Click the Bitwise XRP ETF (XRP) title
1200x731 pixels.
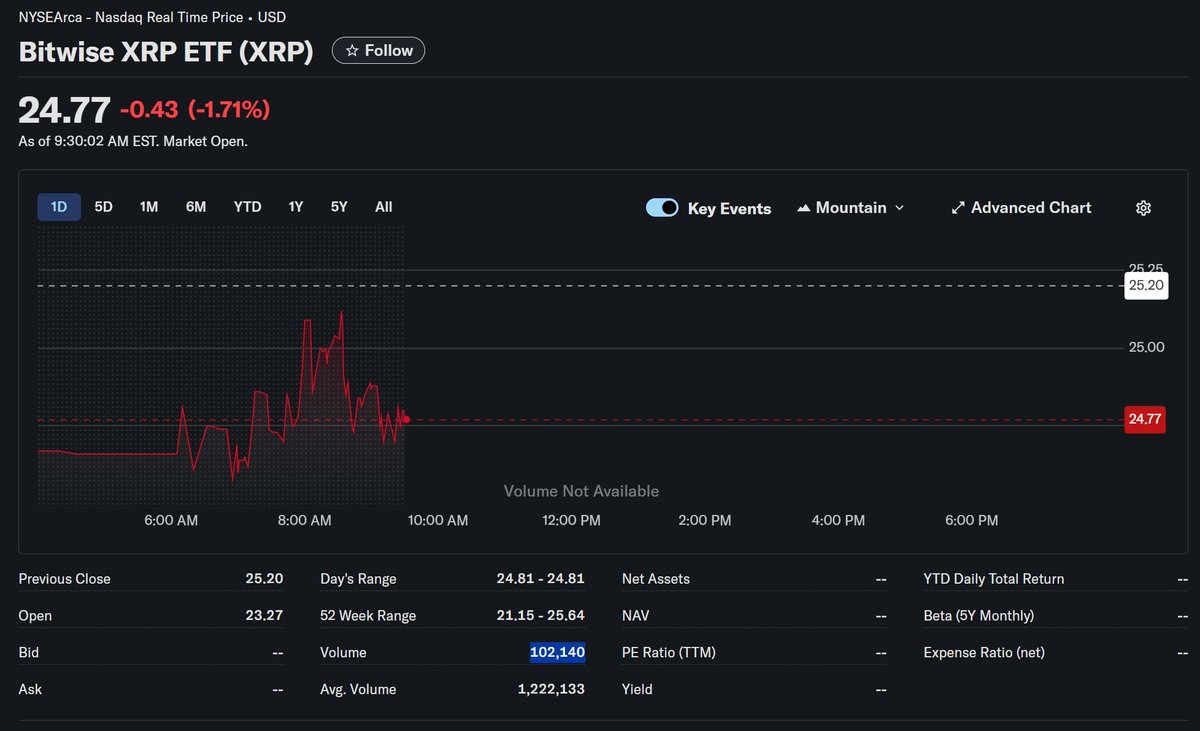(166, 52)
